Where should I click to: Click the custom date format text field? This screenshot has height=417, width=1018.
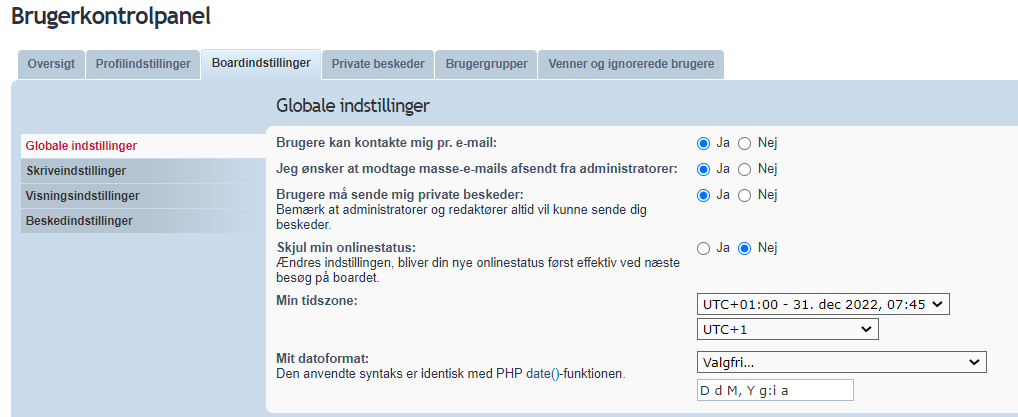(x=775, y=390)
